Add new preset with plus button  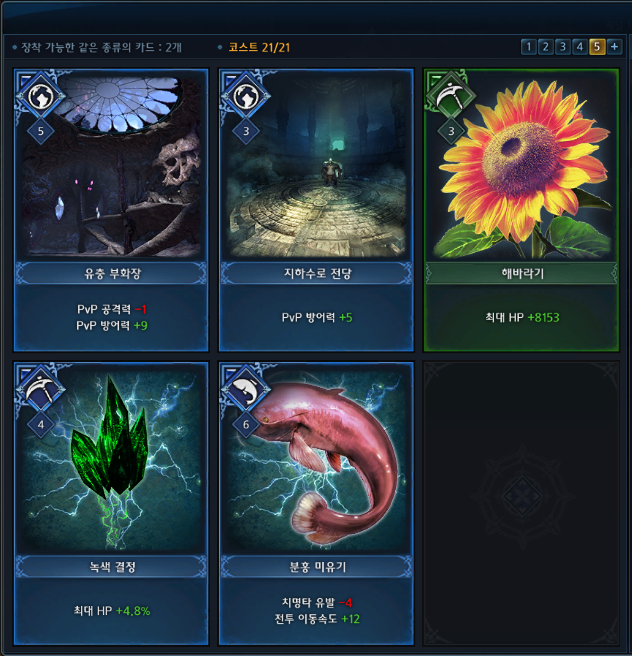pos(614,46)
